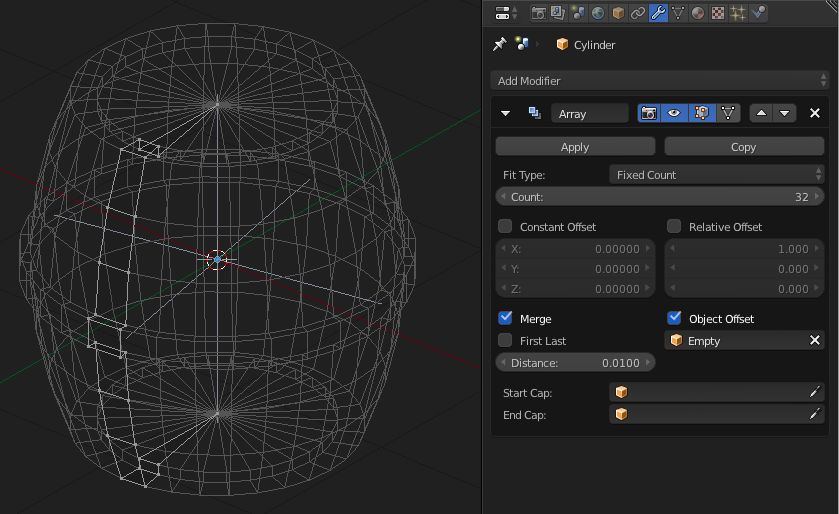Enable the First Last checkbox

505,340
